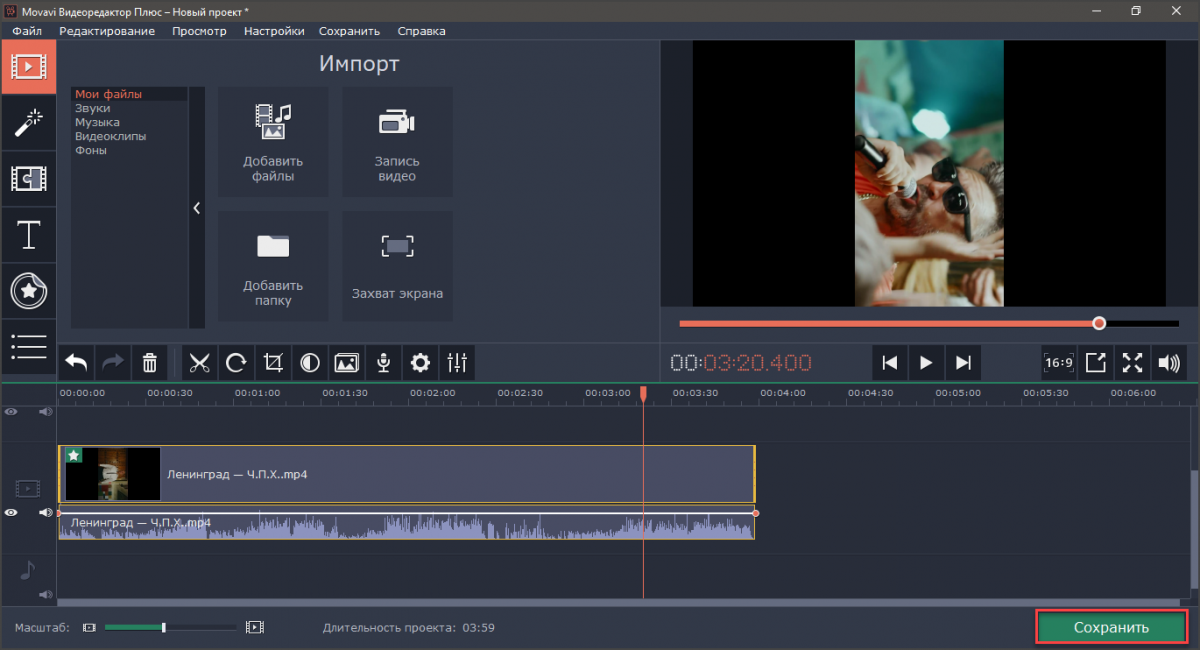
Task: Click the Undo arrow button
Action: 77,362
